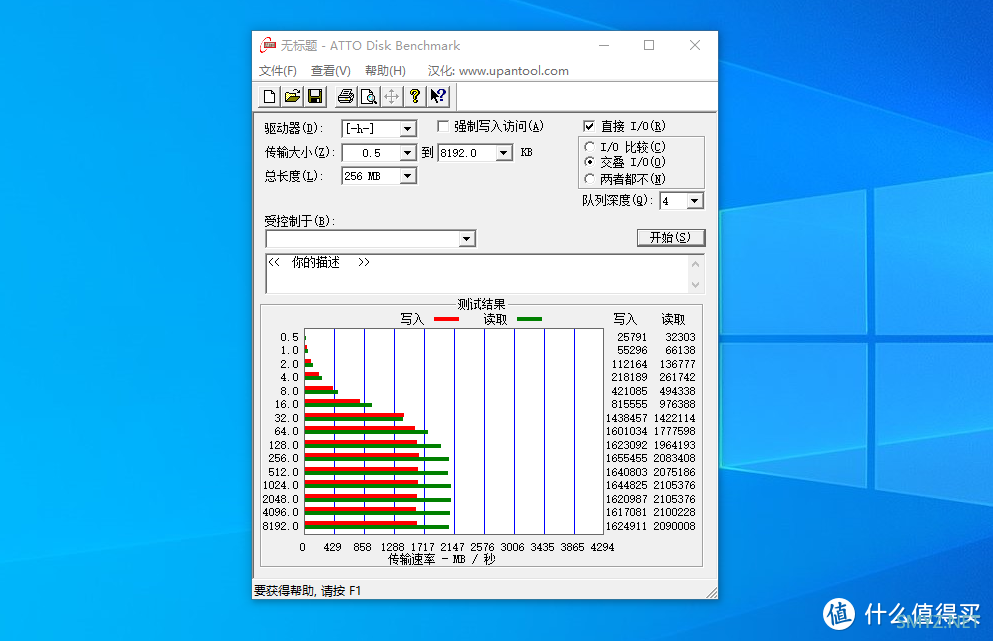Click the 传输速率 - MB / 秒 axis label
This screenshot has height=641, width=993.
tap(441, 559)
